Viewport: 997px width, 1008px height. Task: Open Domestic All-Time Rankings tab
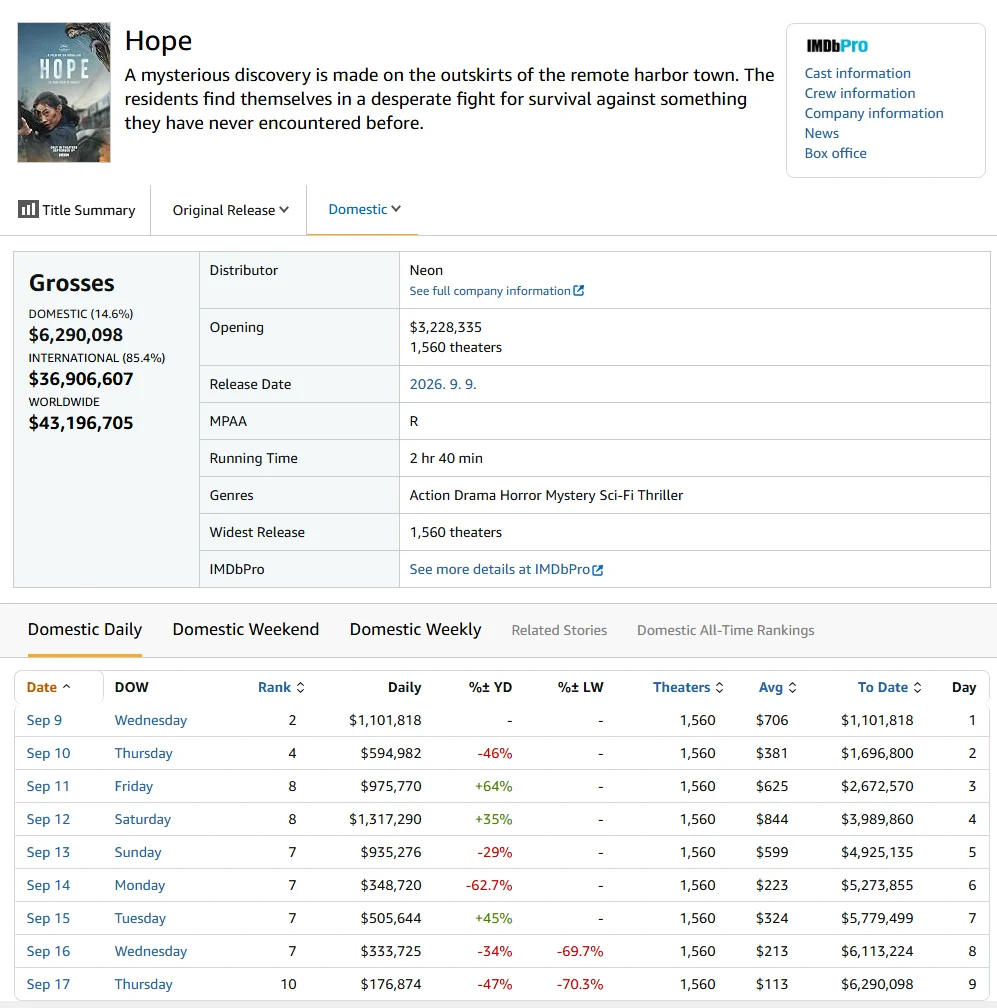coord(726,630)
